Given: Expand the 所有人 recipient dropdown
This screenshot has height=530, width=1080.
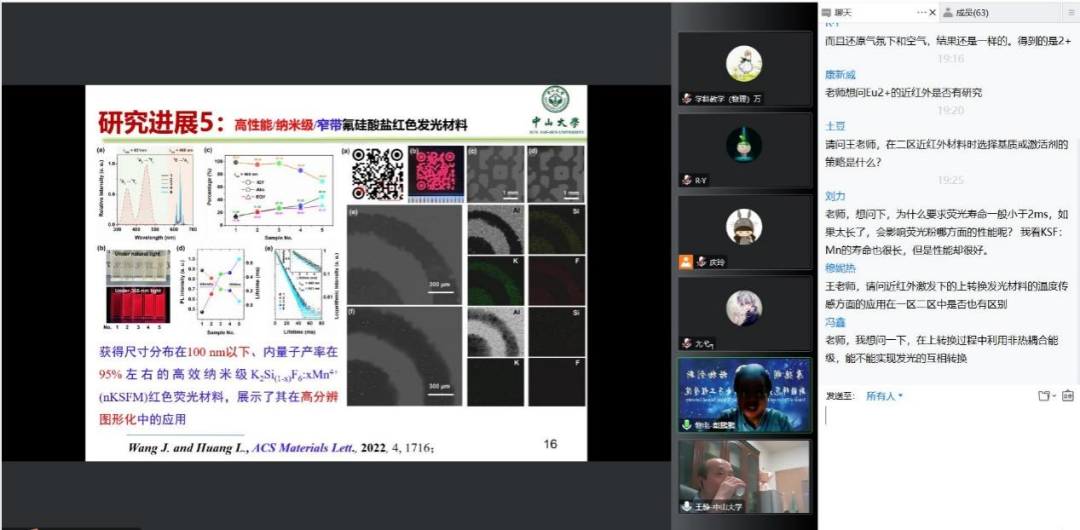Looking at the screenshot, I should 884,396.
